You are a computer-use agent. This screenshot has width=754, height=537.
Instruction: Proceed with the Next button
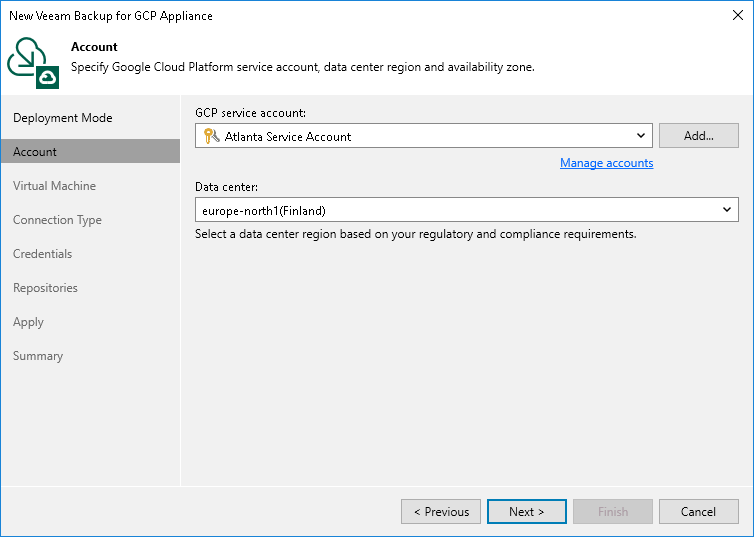coord(527,512)
